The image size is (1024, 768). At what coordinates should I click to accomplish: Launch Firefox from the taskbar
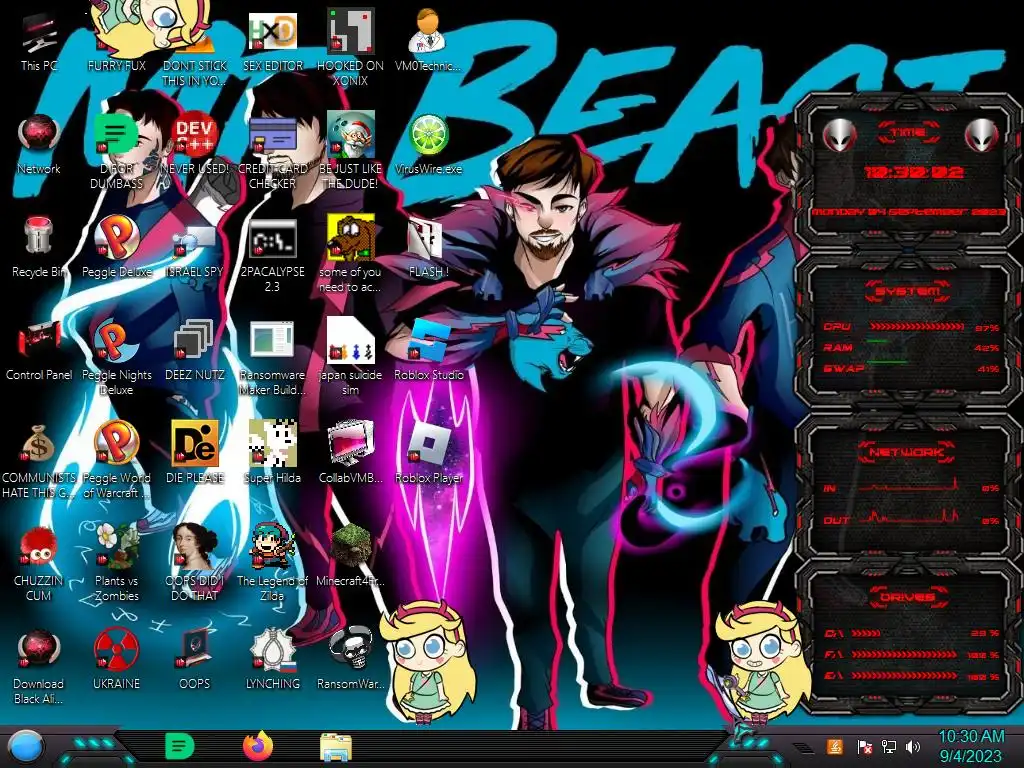point(257,746)
